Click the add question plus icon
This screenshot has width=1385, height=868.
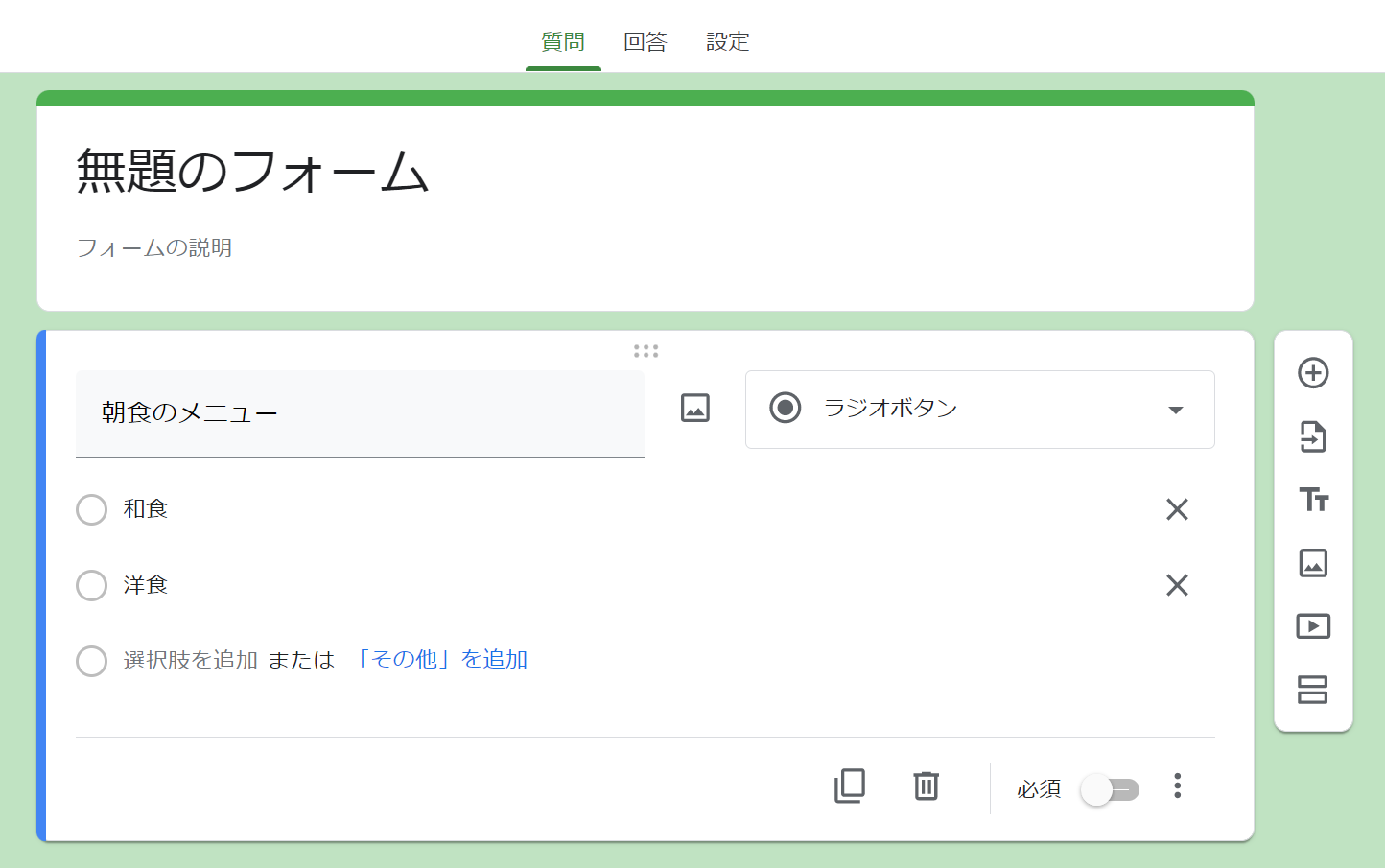click(1313, 373)
